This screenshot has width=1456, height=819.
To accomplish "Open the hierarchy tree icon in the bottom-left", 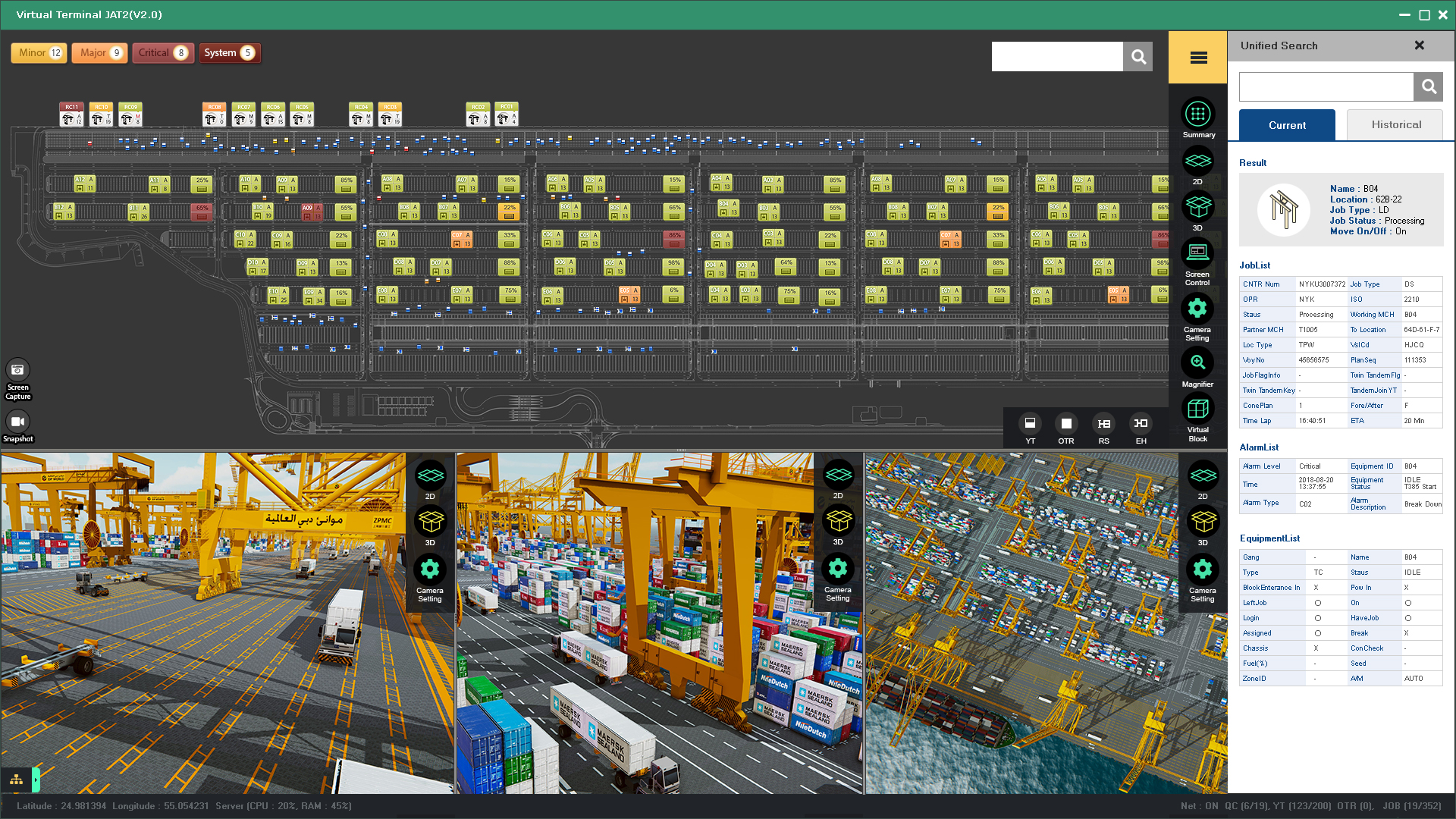I will tap(16, 780).
